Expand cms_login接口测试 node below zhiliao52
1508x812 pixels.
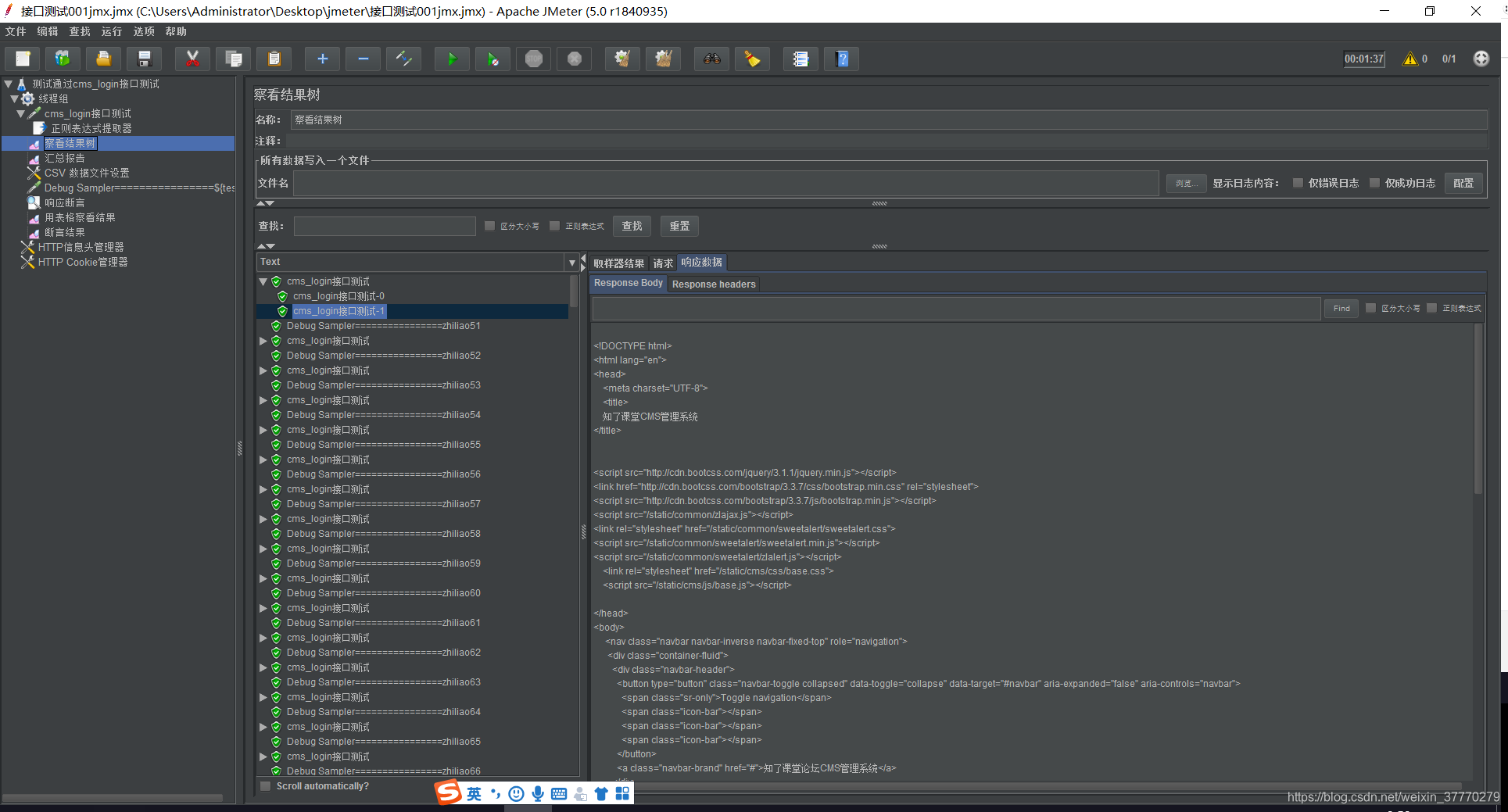click(263, 370)
